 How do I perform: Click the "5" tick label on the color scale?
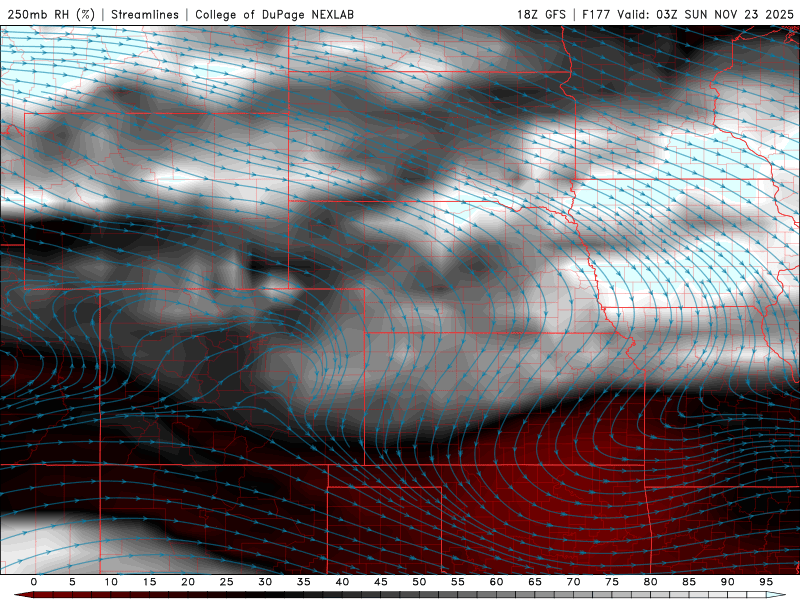tap(72, 582)
